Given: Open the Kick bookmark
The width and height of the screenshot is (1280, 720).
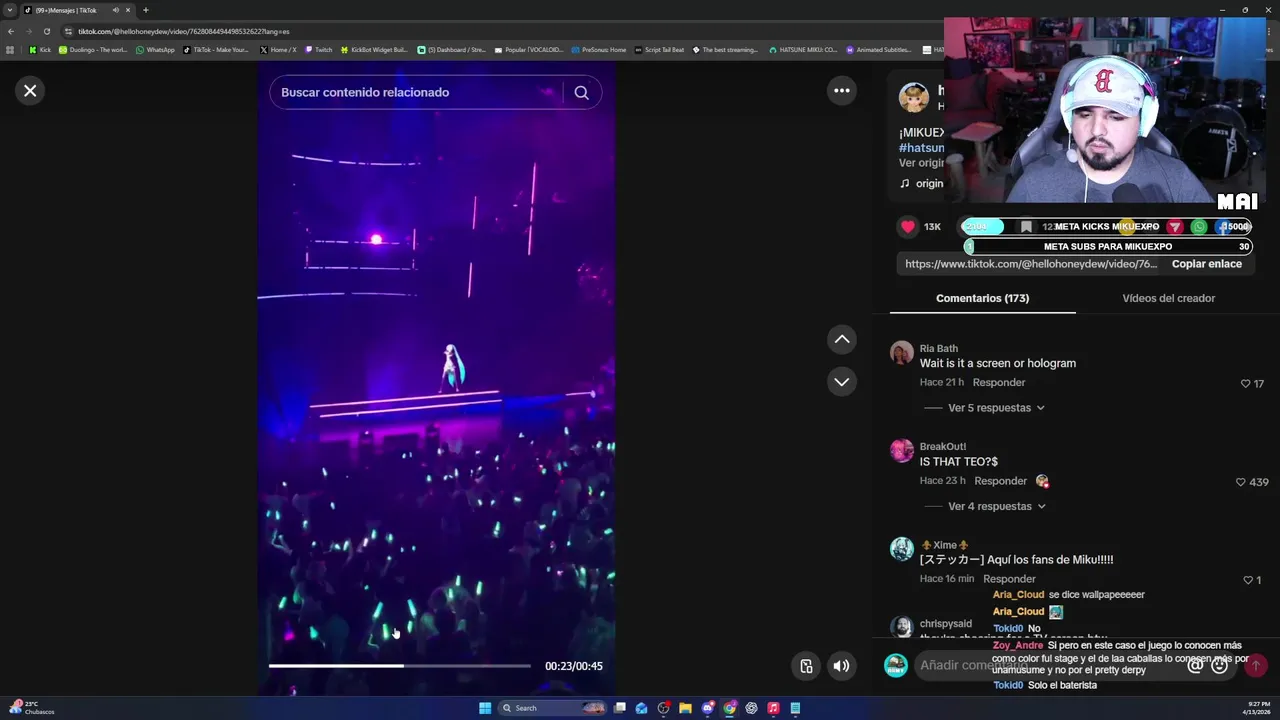Looking at the screenshot, I should 40,50.
